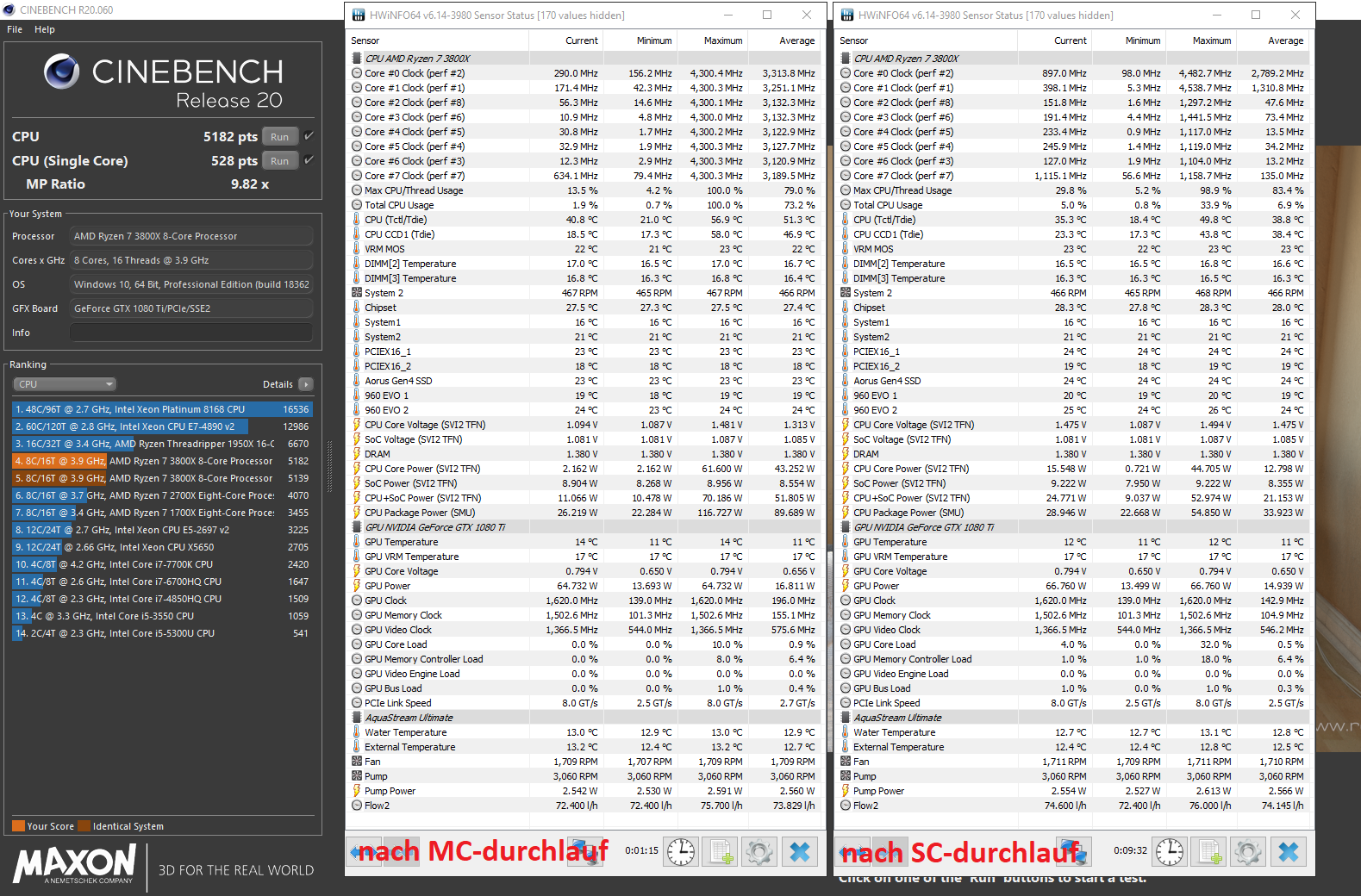Image resolution: width=1361 pixels, height=896 pixels.
Task: Click the Flow2 icon, left HWiNFO
Action: pos(357,806)
